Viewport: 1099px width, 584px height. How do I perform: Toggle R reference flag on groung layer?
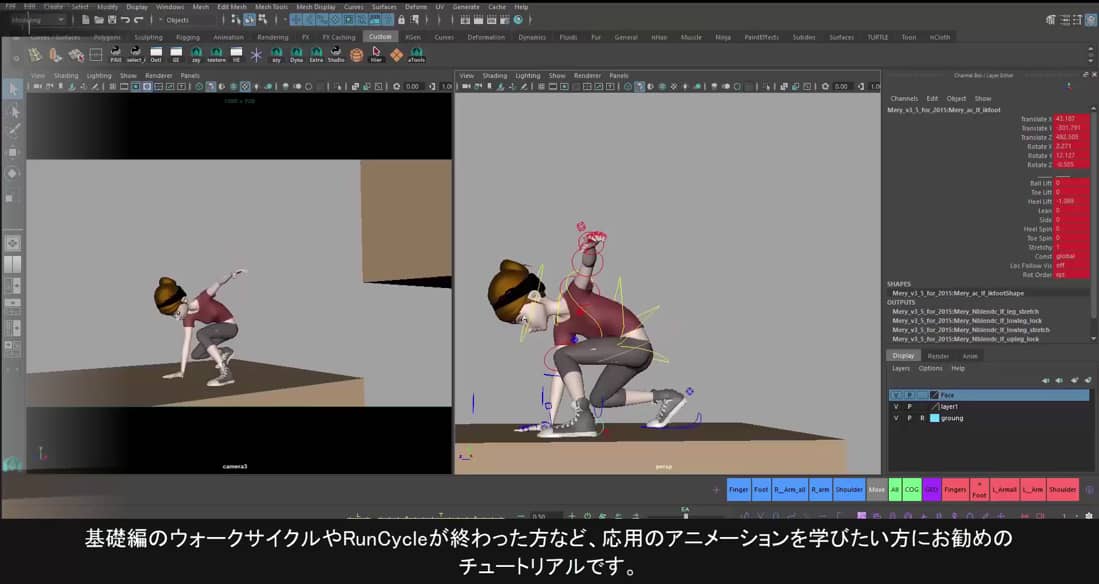tap(922, 418)
